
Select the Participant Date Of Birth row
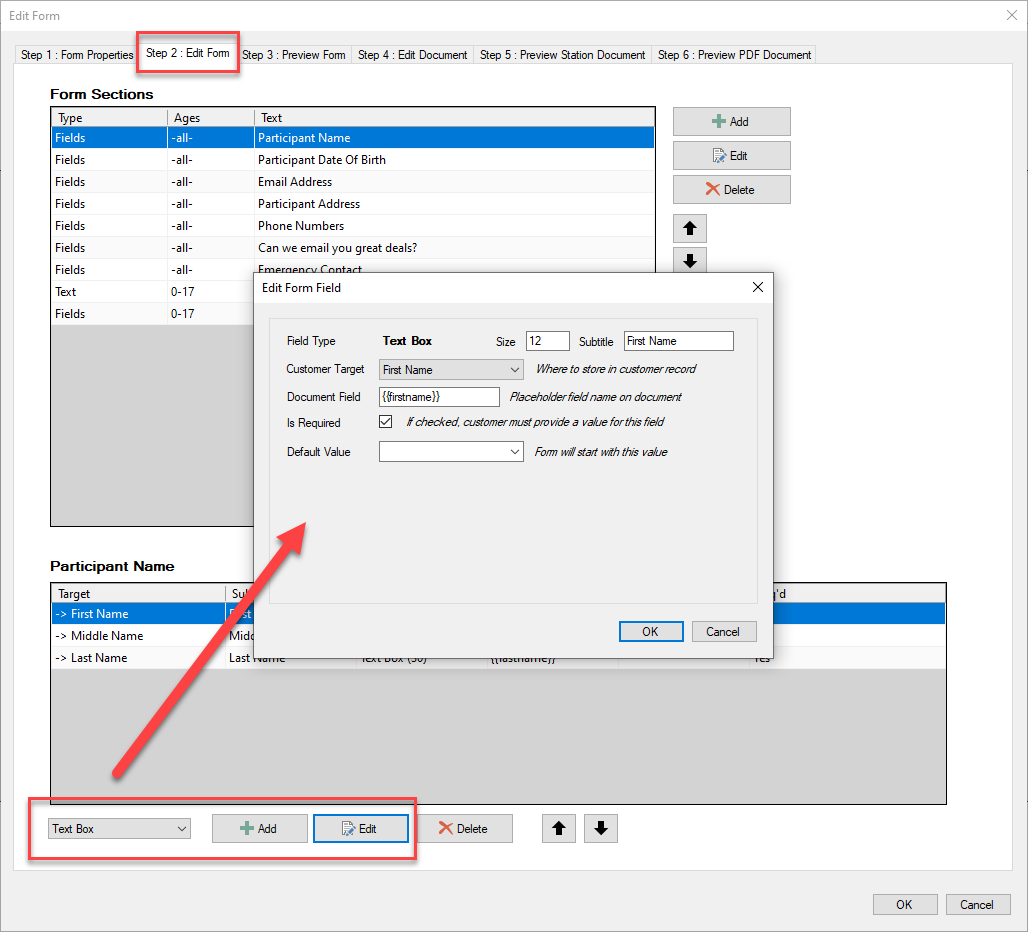click(x=353, y=159)
